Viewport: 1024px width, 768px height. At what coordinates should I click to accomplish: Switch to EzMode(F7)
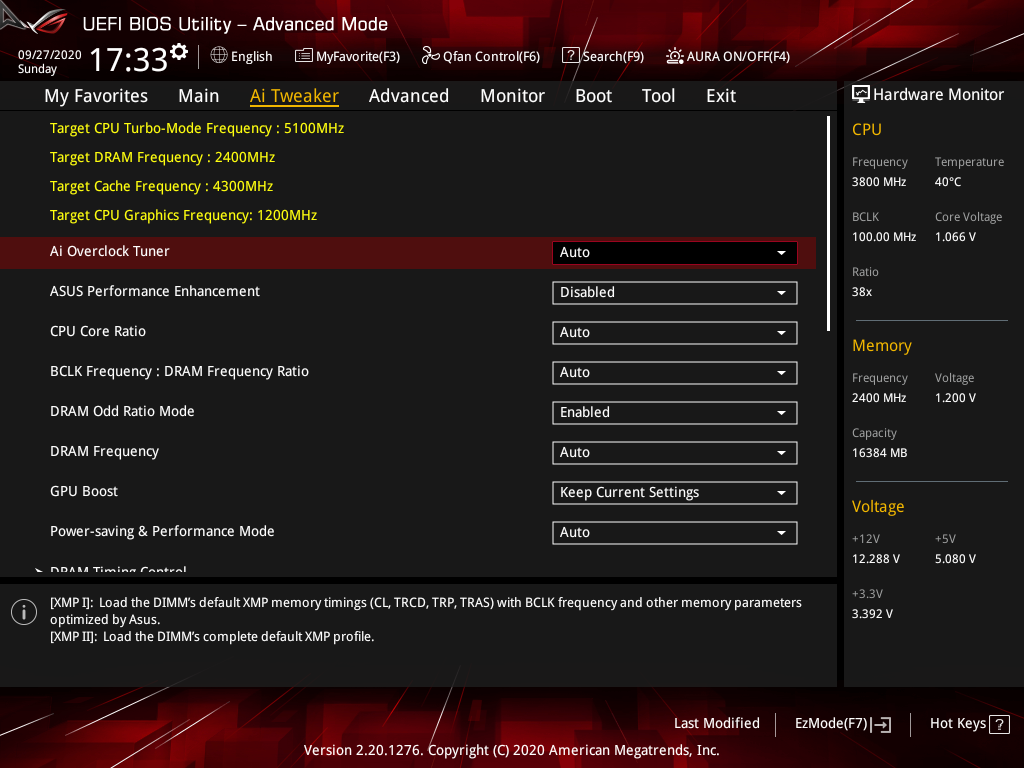pyautogui.click(x=842, y=724)
